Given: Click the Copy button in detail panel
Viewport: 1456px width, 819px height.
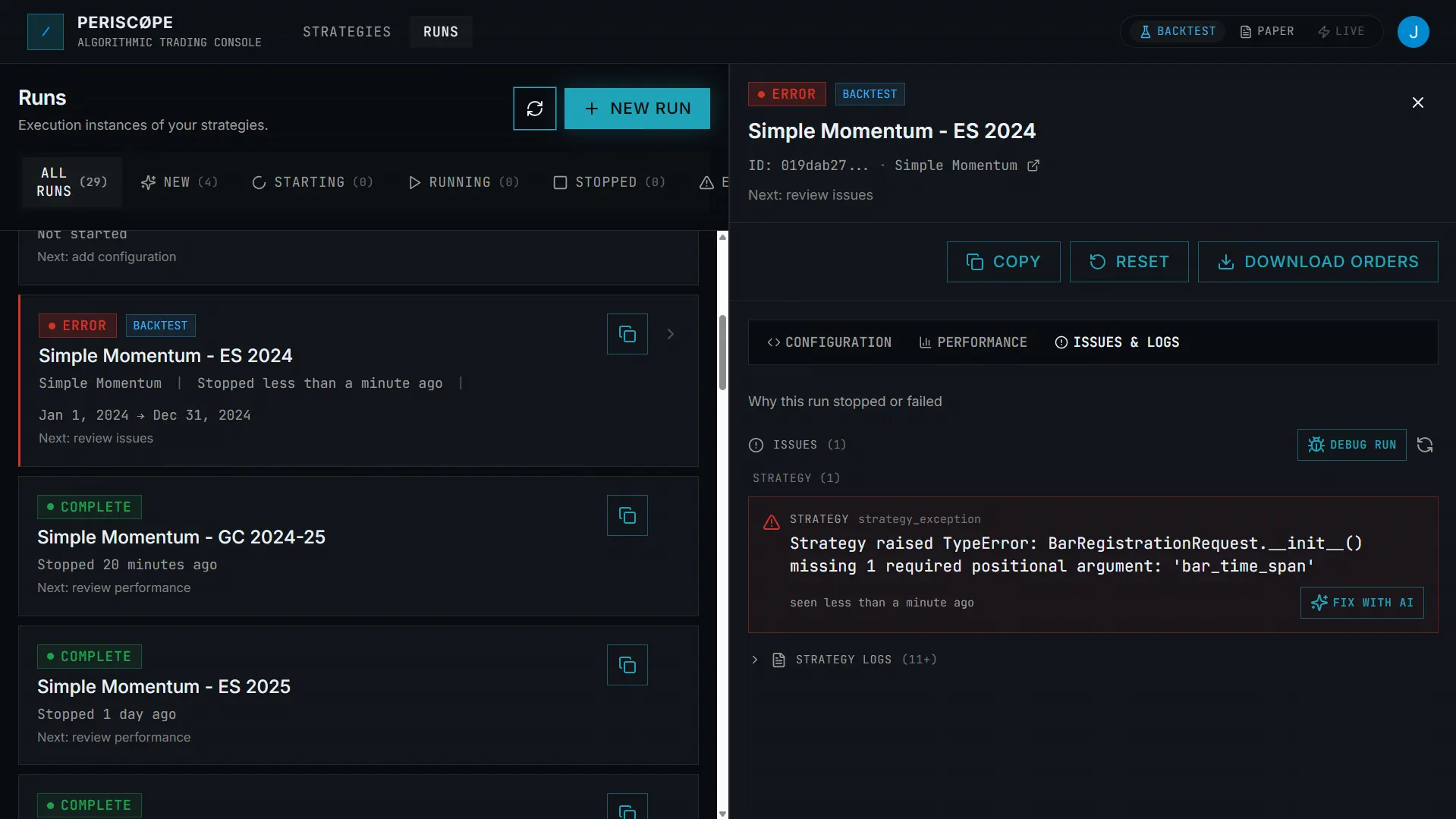Looking at the screenshot, I should 1003,262.
